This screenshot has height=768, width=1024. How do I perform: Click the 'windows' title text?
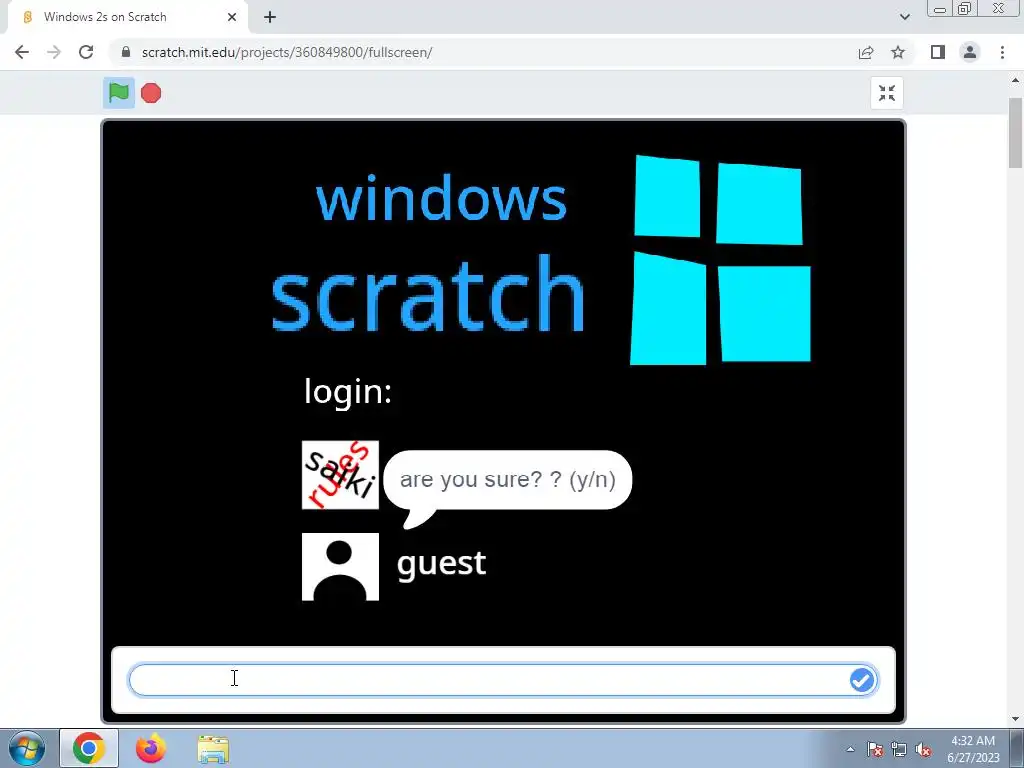click(x=441, y=197)
